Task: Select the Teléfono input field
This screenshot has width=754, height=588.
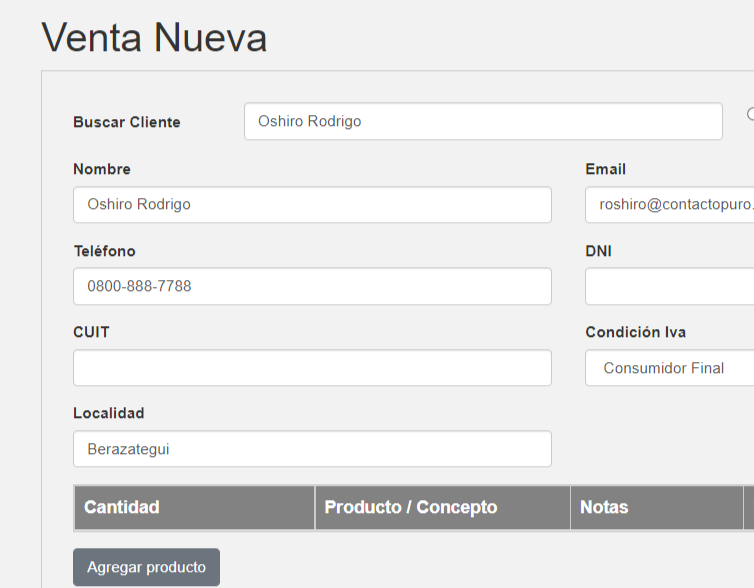Action: point(312,286)
